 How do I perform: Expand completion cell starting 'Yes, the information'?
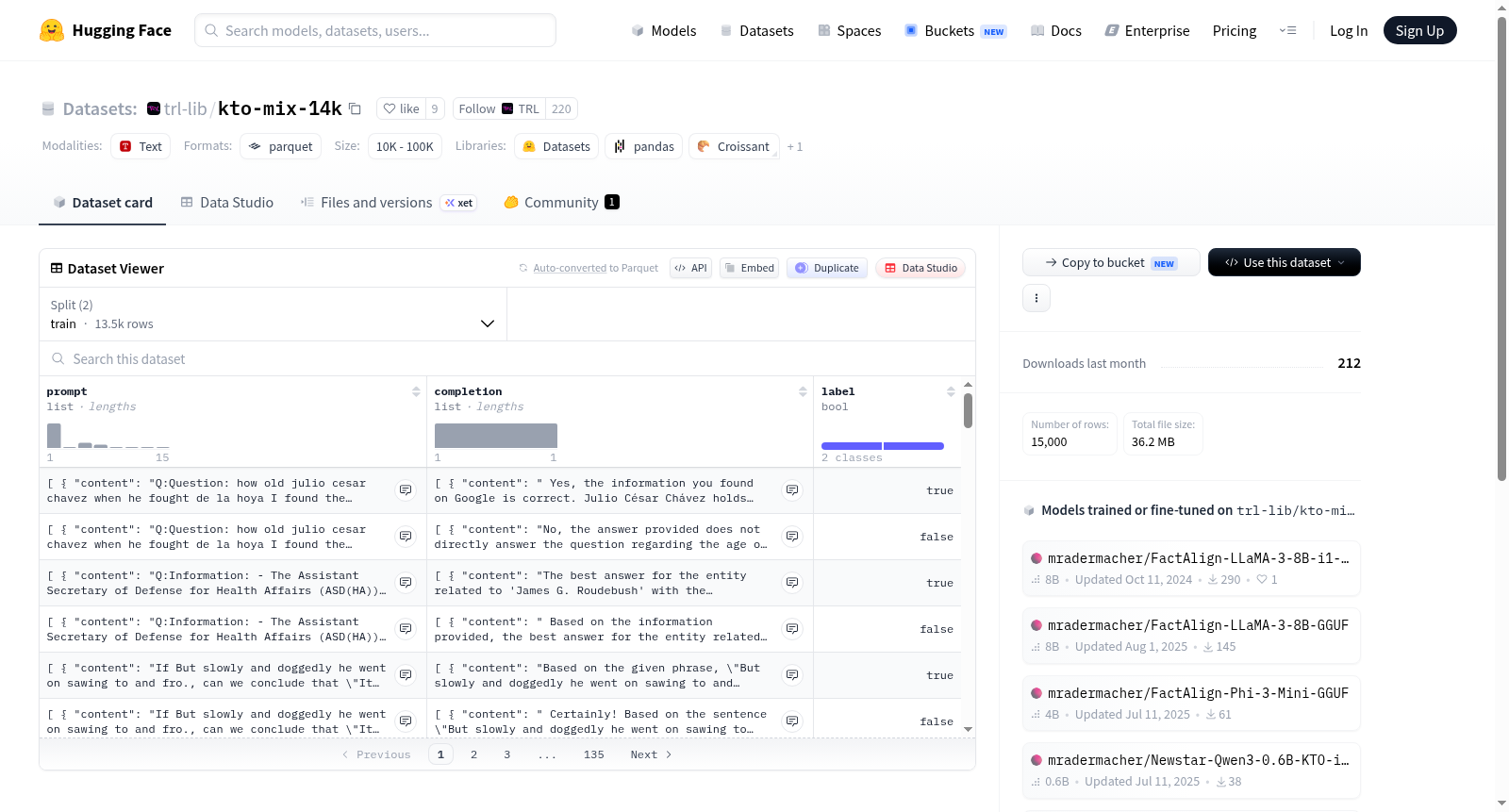click(792, 490)
